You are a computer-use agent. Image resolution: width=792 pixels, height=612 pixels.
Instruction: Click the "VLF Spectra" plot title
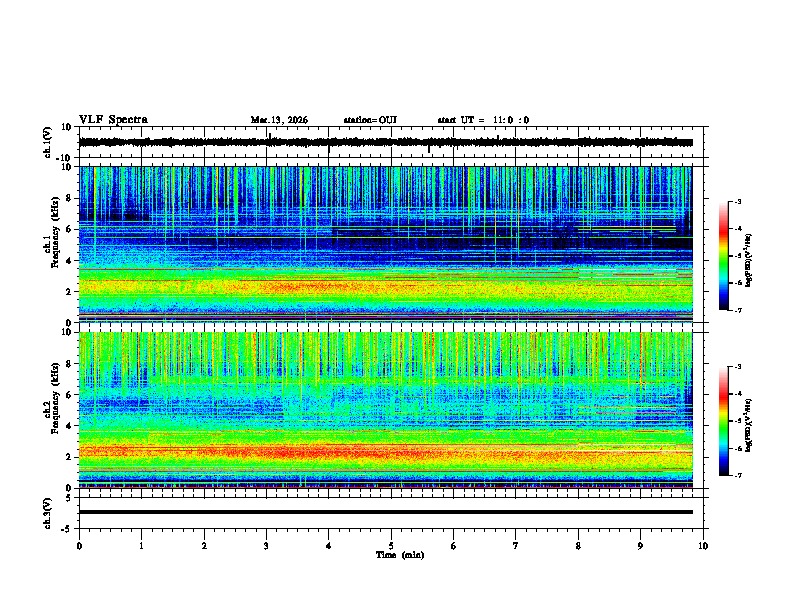[113, 120]
